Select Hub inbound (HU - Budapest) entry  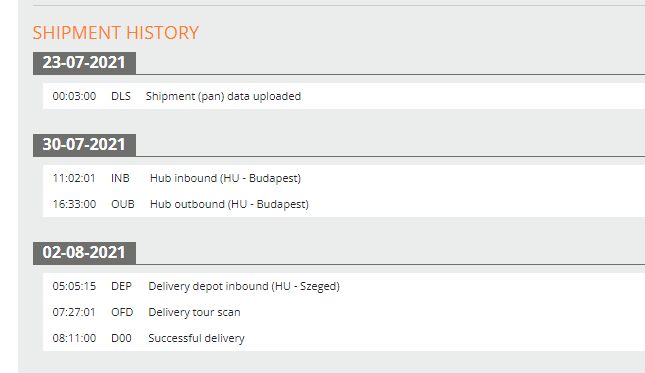(225, 178)
